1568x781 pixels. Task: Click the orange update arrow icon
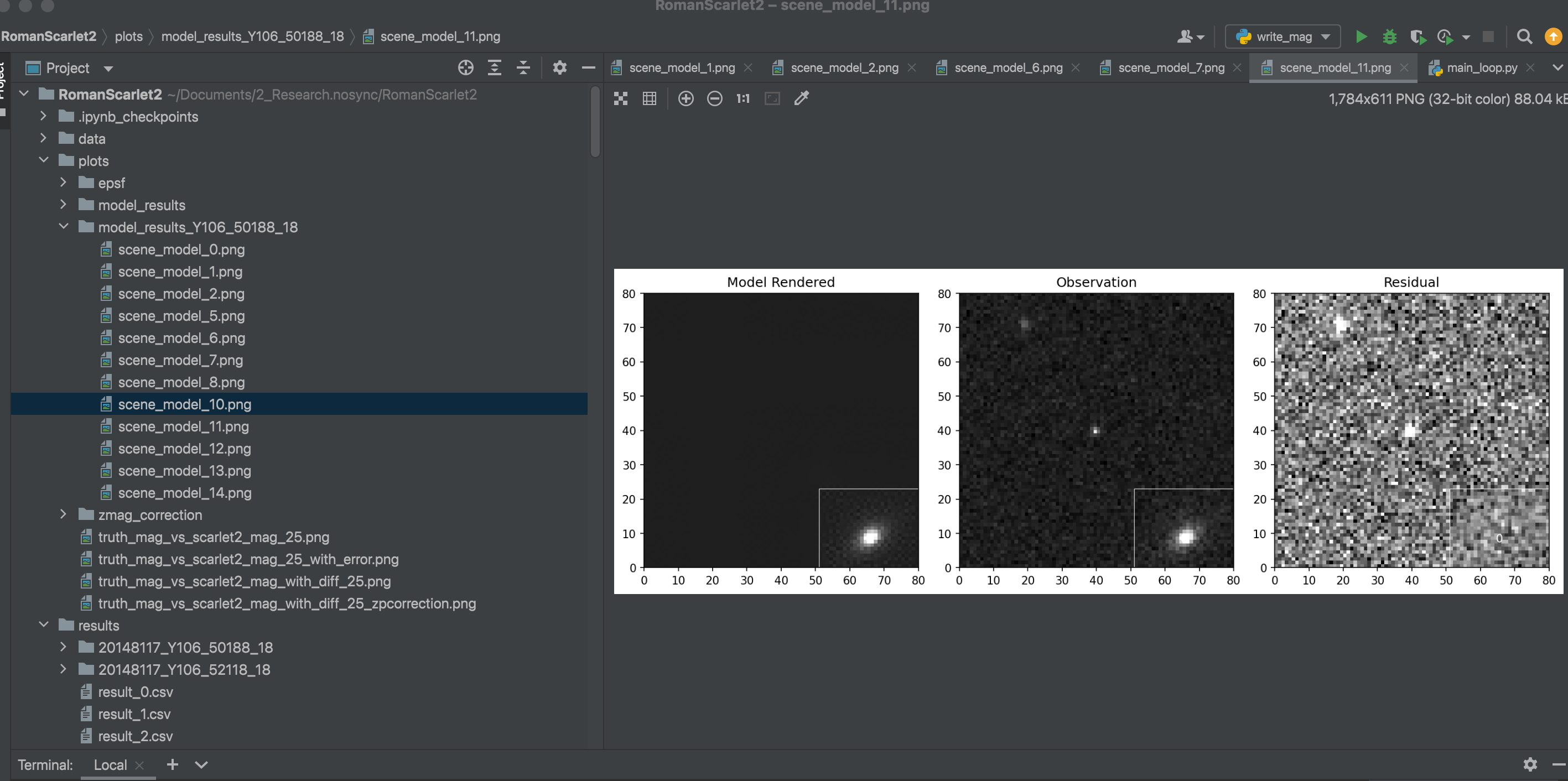click(1554, 37)
